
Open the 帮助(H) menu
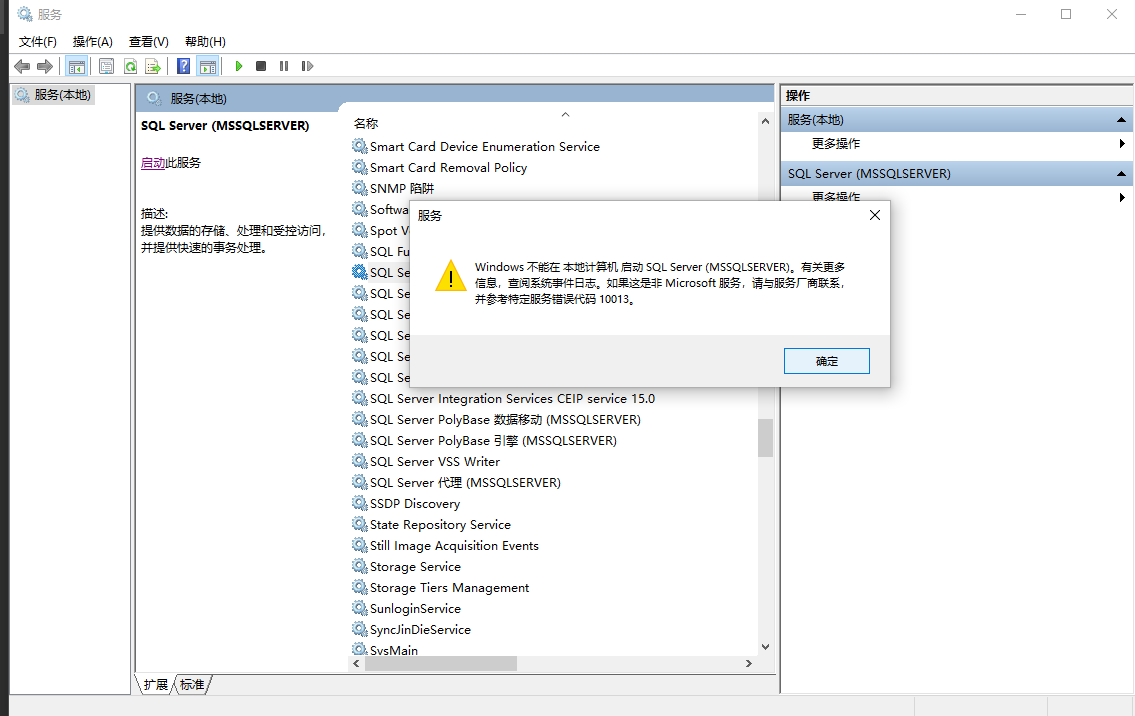tap(205, 42)
